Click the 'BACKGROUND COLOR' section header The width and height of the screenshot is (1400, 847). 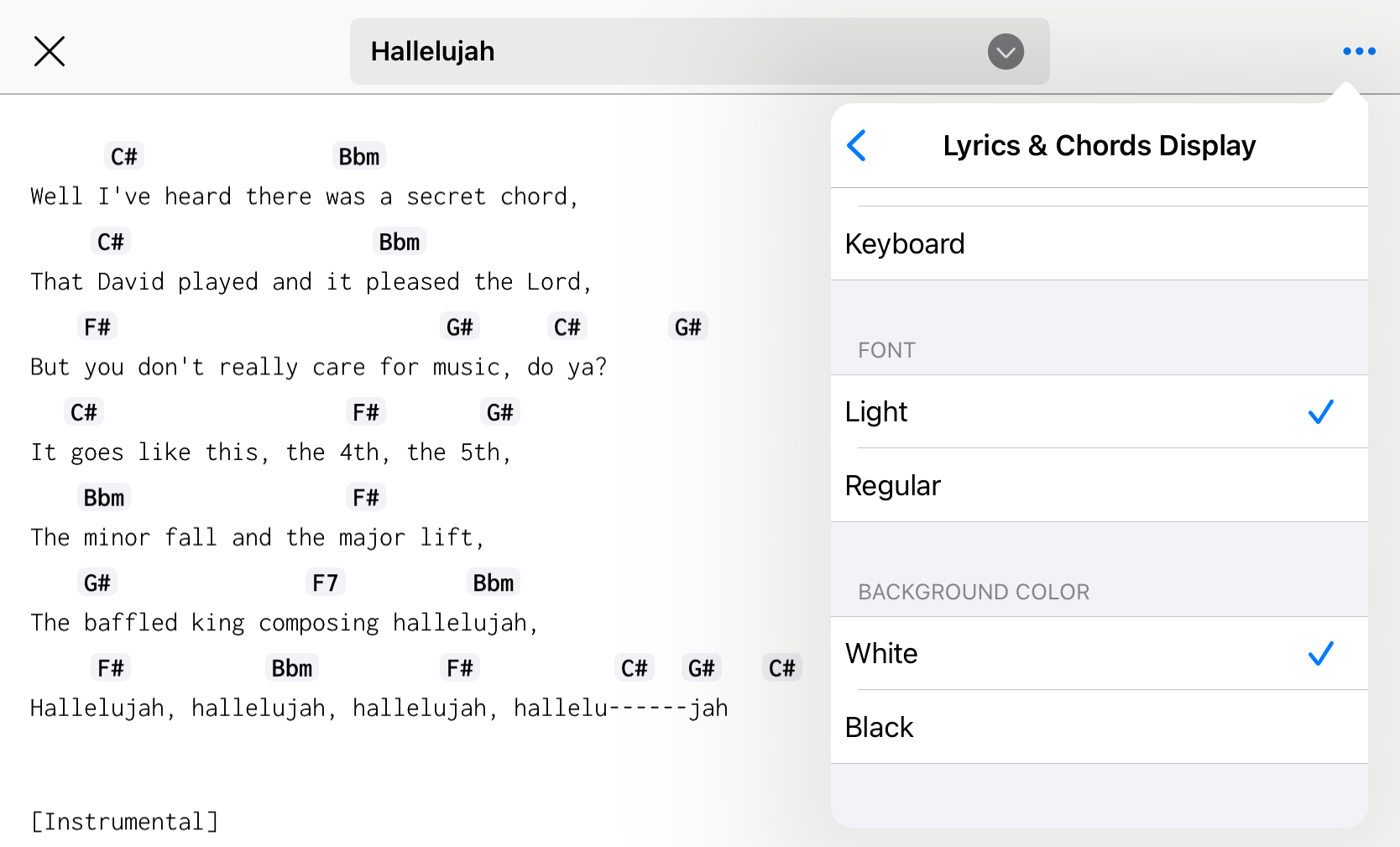pos(974,592)
